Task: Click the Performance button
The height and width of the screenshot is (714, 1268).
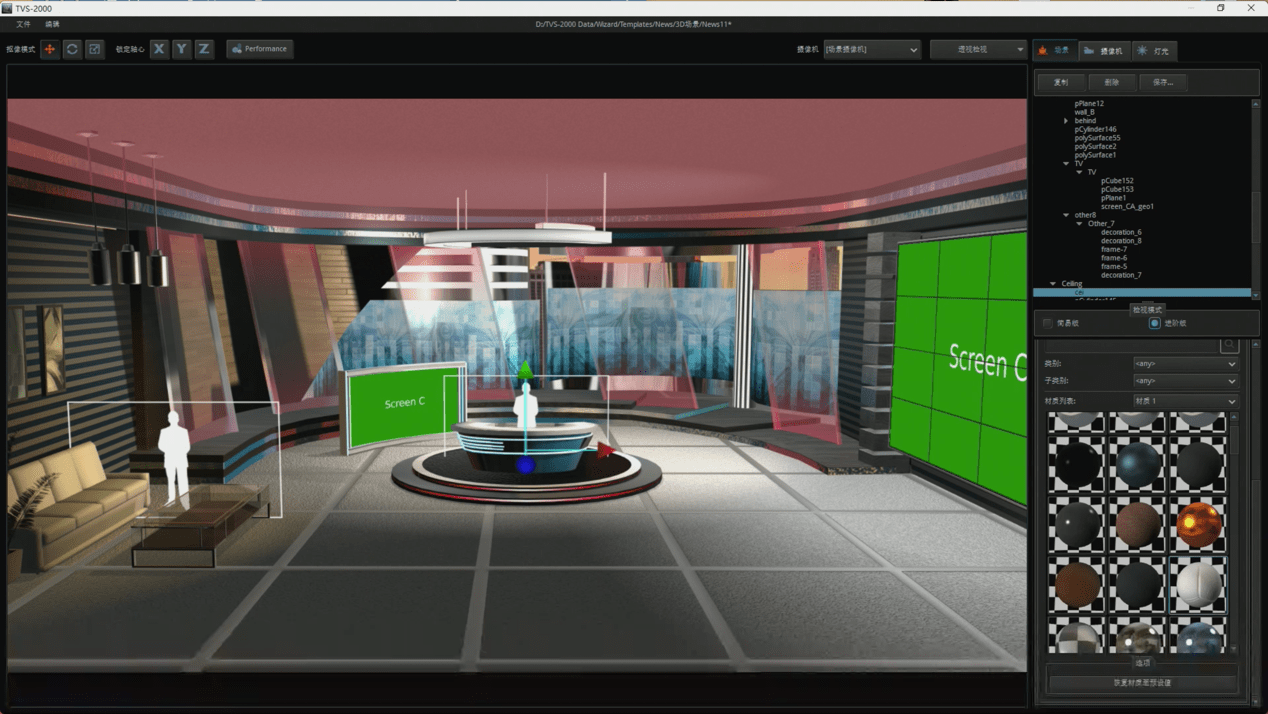Action: point(259,49)
